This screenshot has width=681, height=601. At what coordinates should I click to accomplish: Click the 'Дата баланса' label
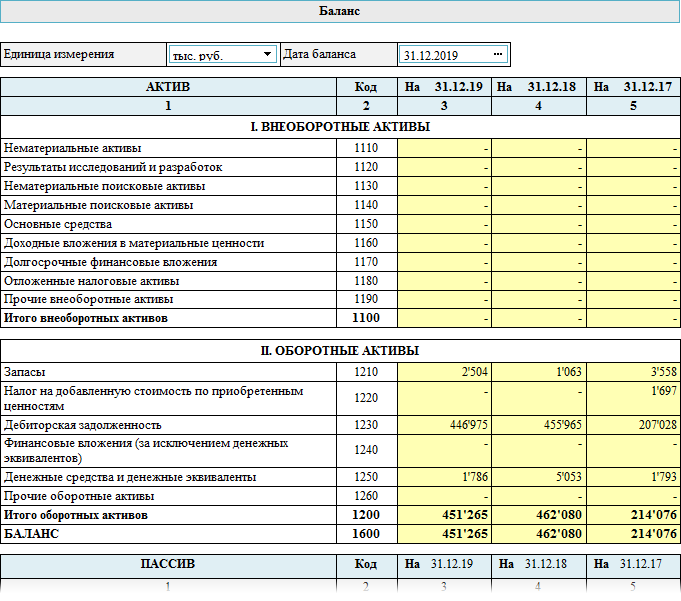pos(319,54)
